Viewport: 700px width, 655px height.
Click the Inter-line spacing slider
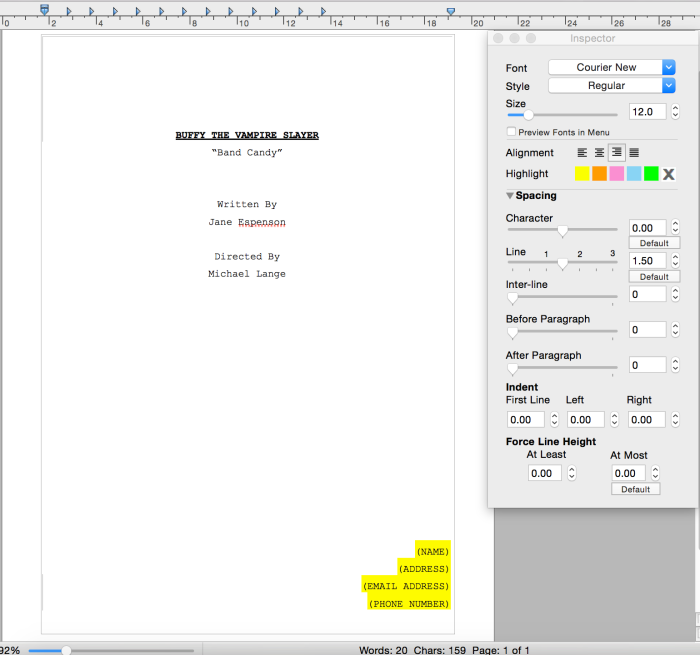tap(562, 297)
